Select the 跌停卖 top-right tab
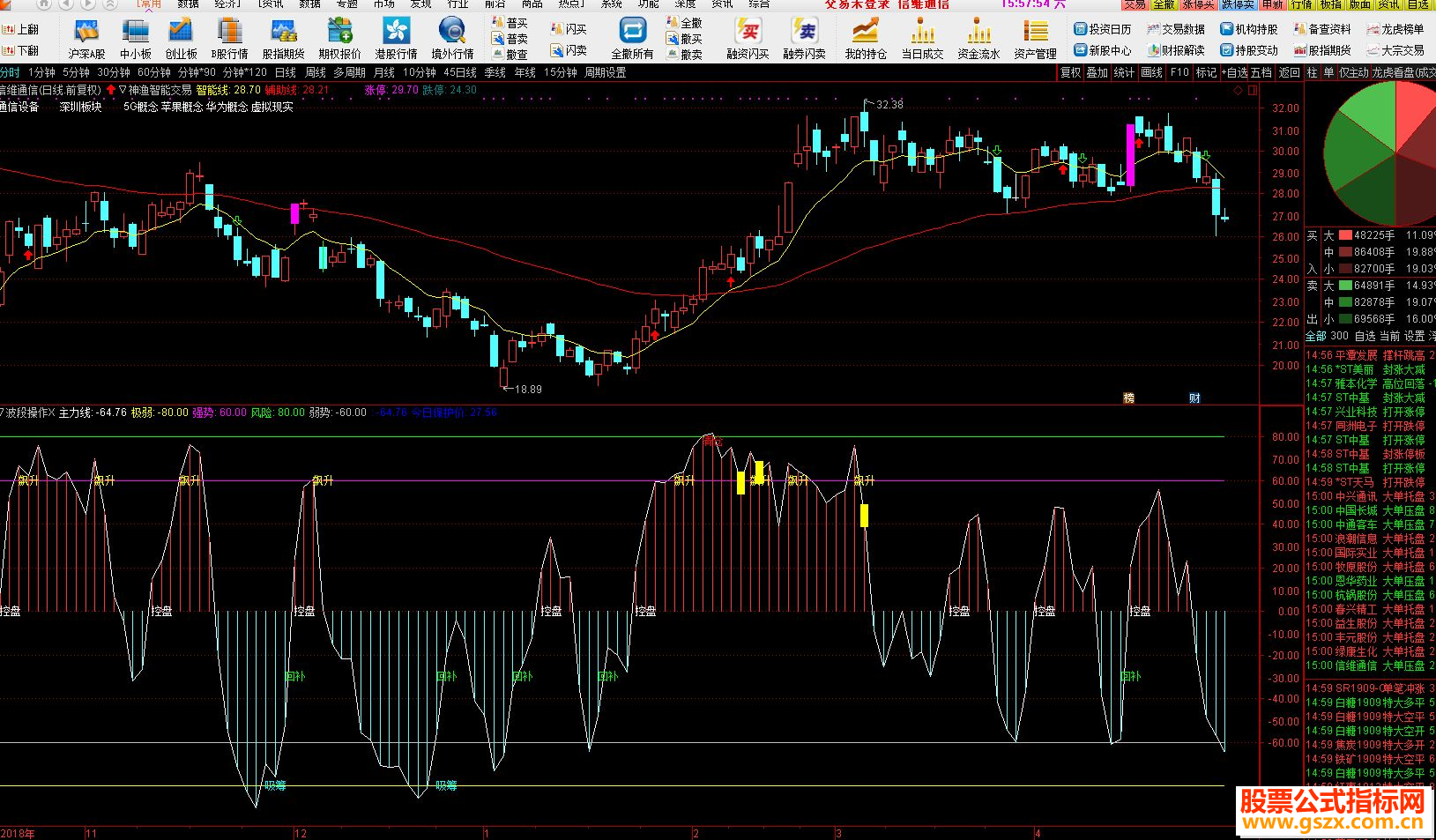The height and width of the screenshot is (840, 1436). 1238,4
